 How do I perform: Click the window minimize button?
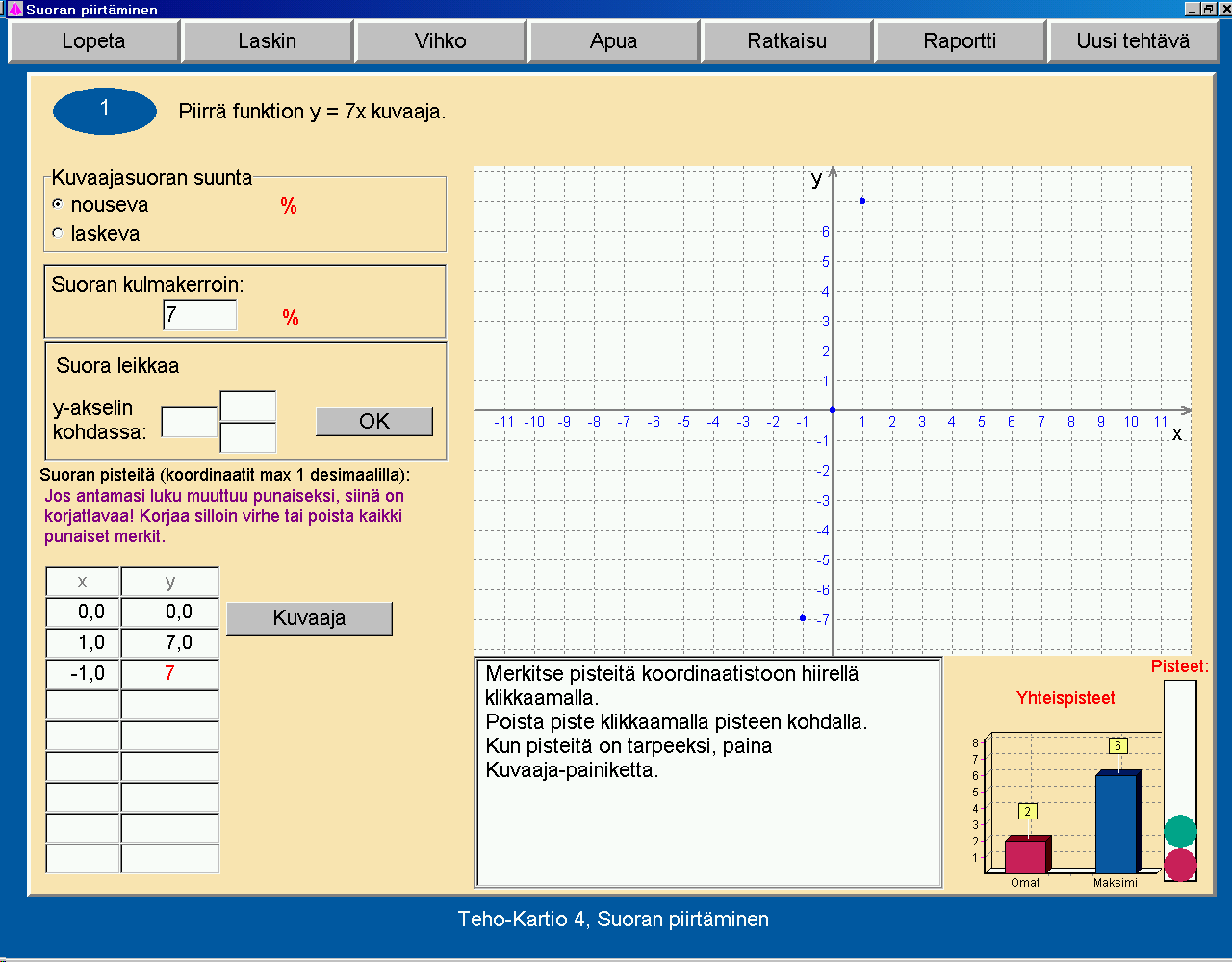click(x=1193, y=9)
